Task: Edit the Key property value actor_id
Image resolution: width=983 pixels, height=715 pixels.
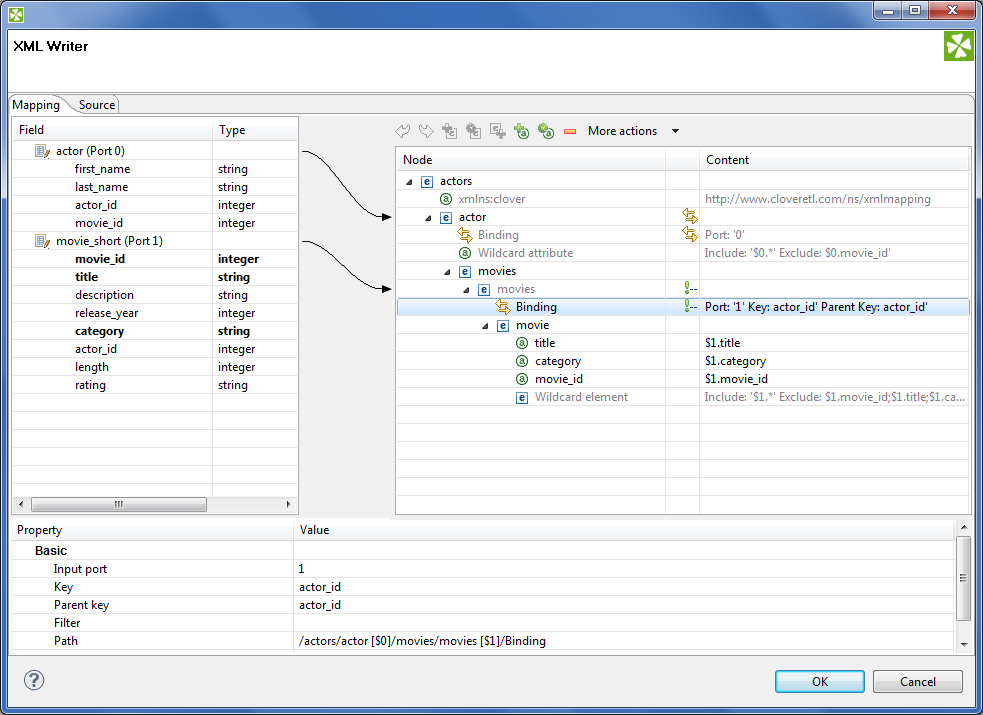Action: (624, 587)
